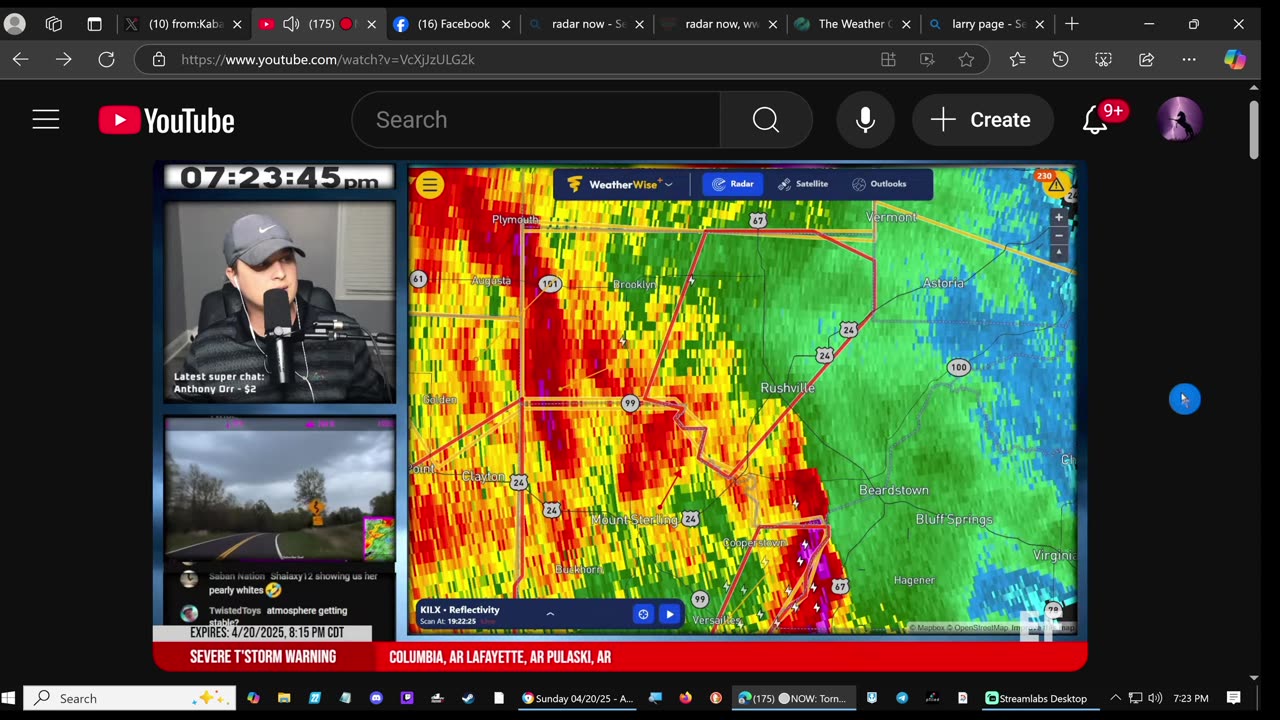
Task: Open YouTube notifications bell
Action: point(1095,120)
